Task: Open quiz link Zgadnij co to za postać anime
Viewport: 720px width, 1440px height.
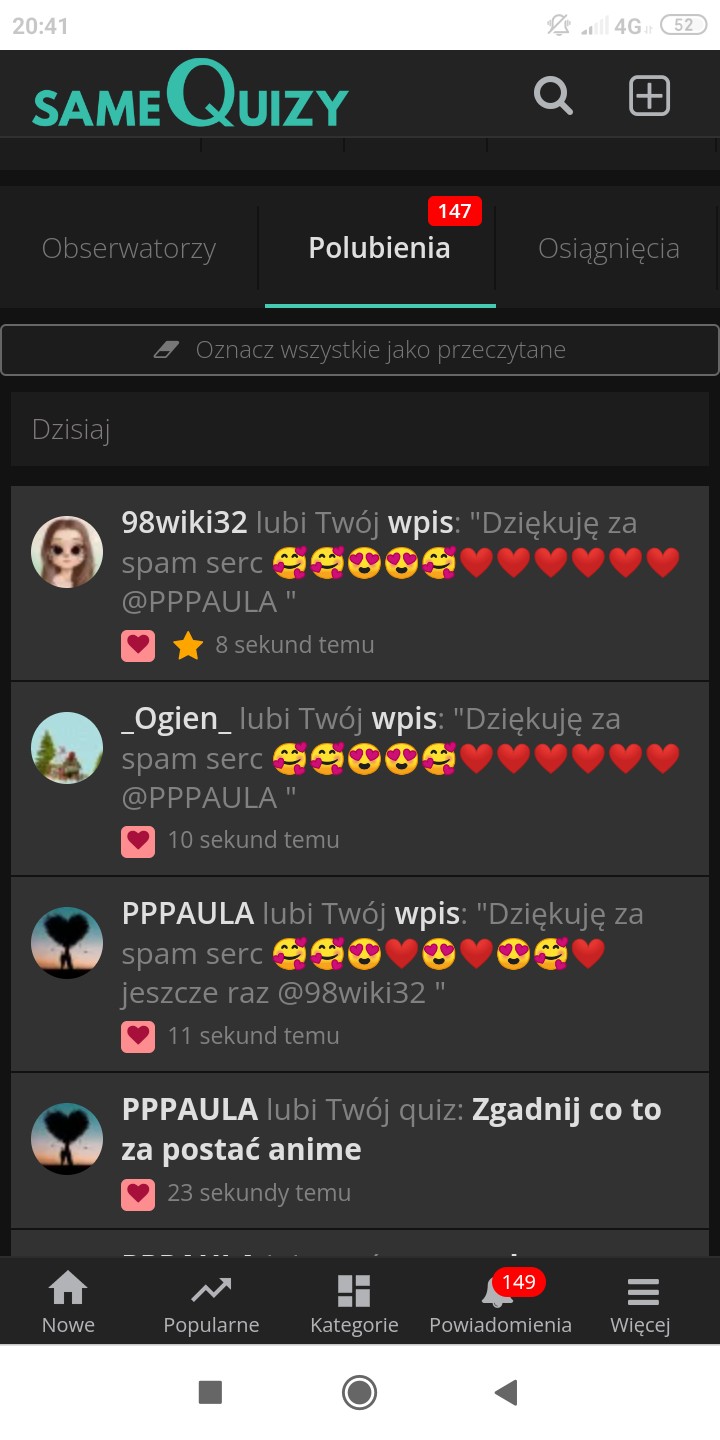Action: click(x=391, y=1130)
